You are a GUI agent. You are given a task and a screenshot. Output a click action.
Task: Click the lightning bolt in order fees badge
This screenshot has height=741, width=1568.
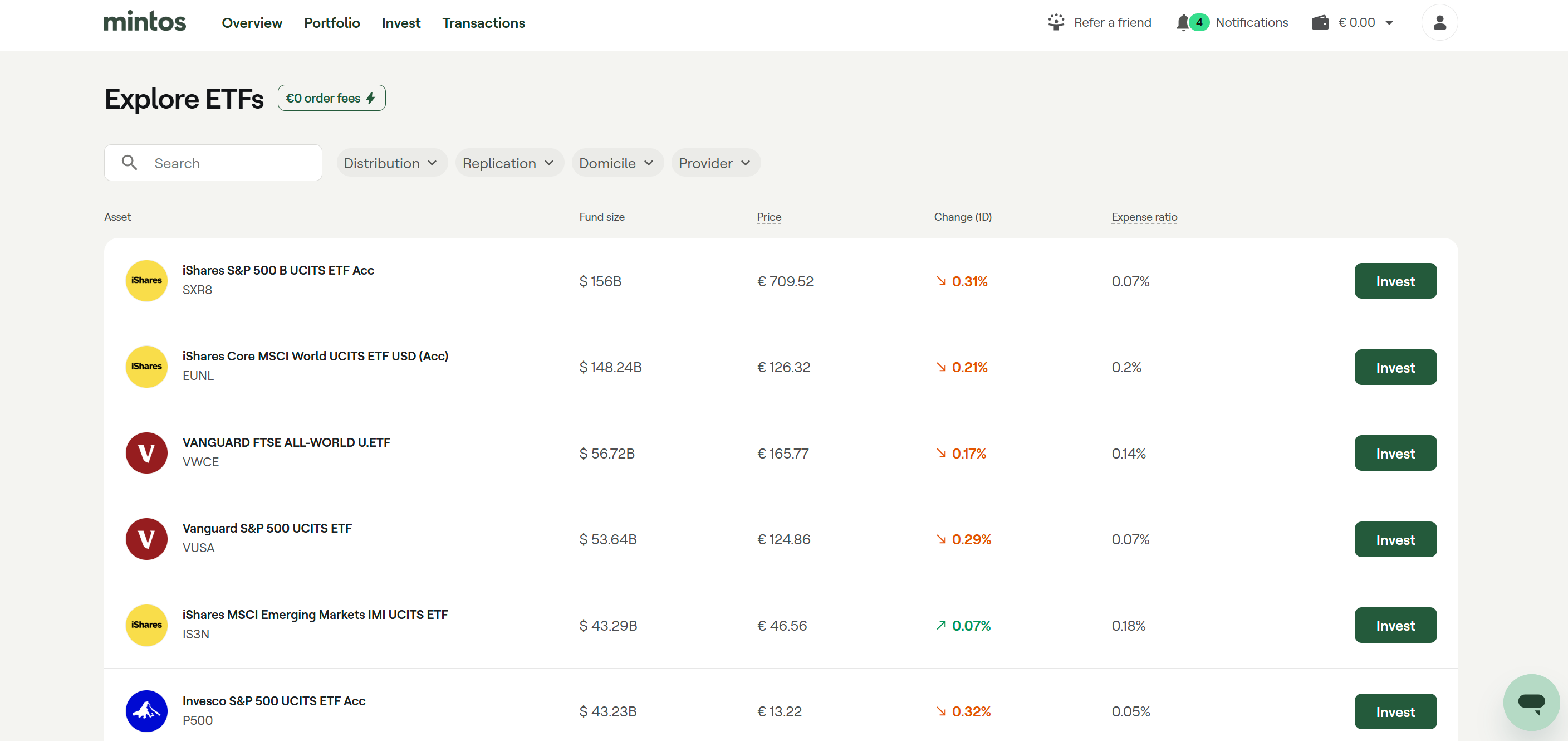371,98
